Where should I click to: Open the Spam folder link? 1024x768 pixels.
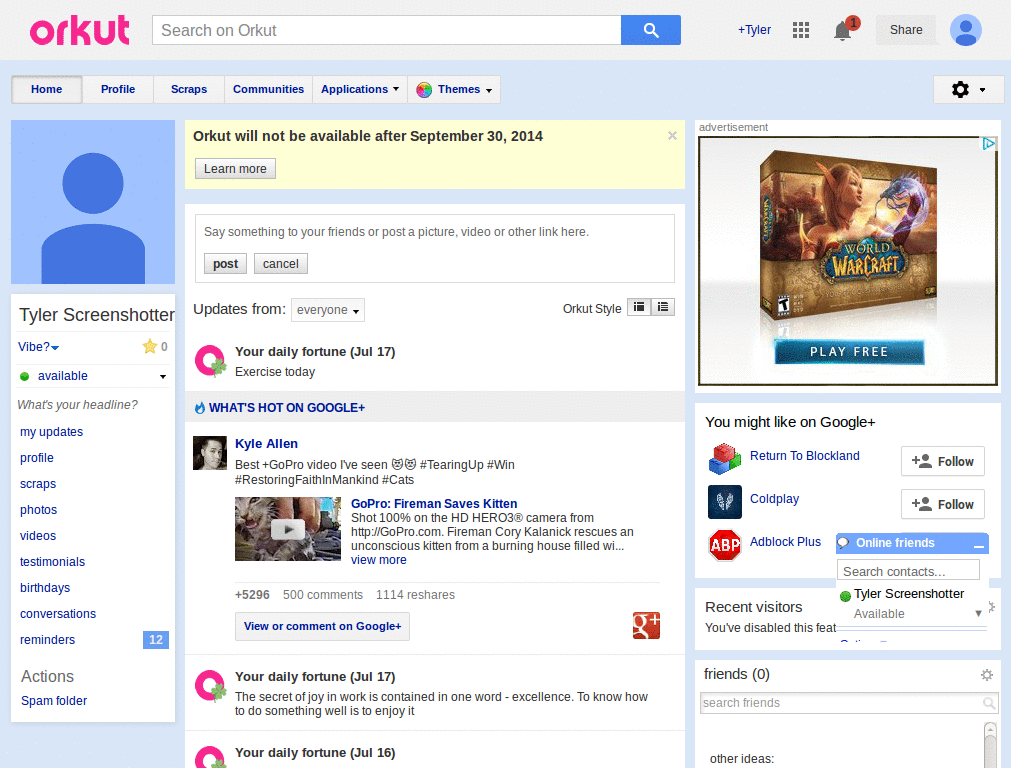(54, 701)
